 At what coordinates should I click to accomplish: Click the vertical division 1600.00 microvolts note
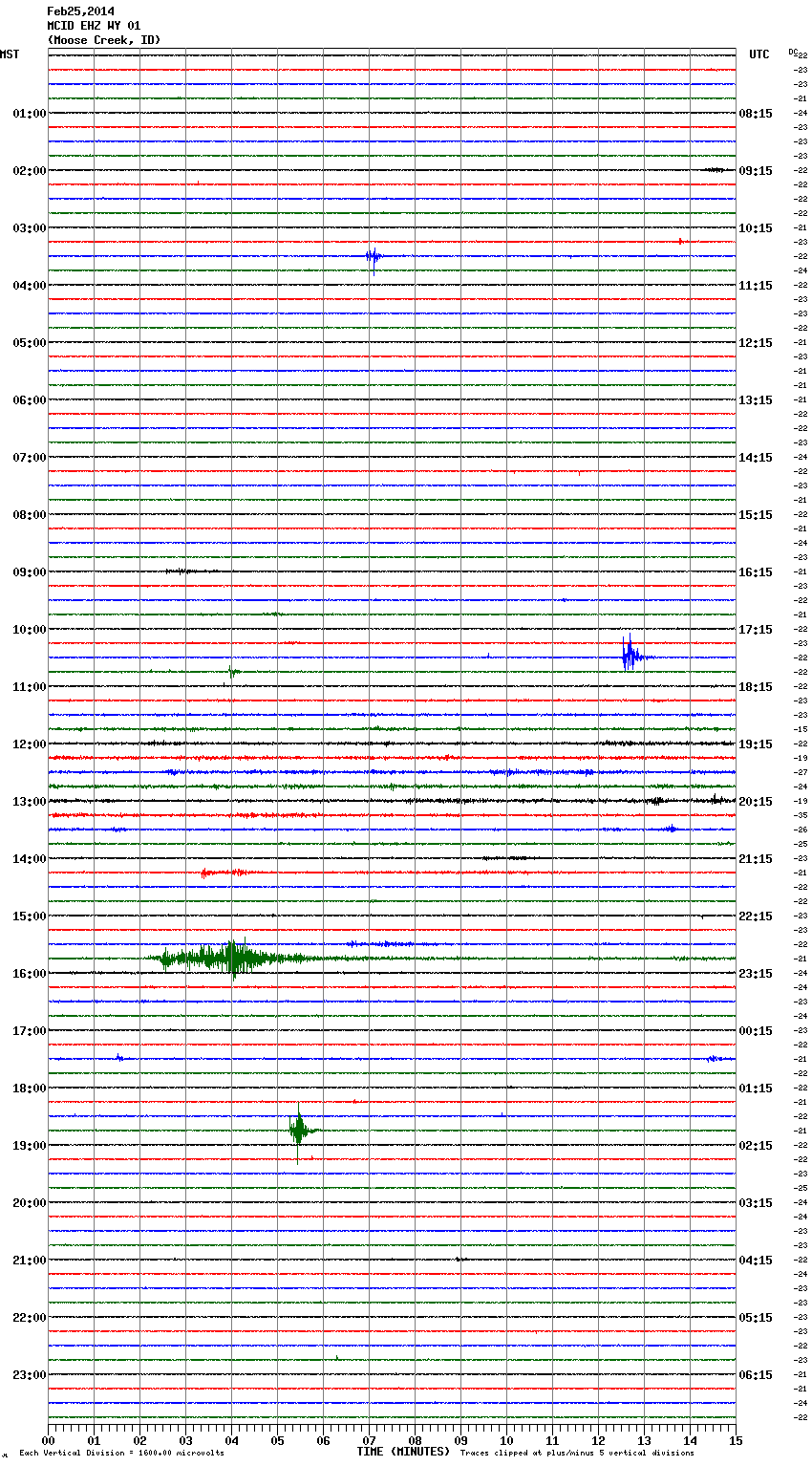(x=121, y=1453)
